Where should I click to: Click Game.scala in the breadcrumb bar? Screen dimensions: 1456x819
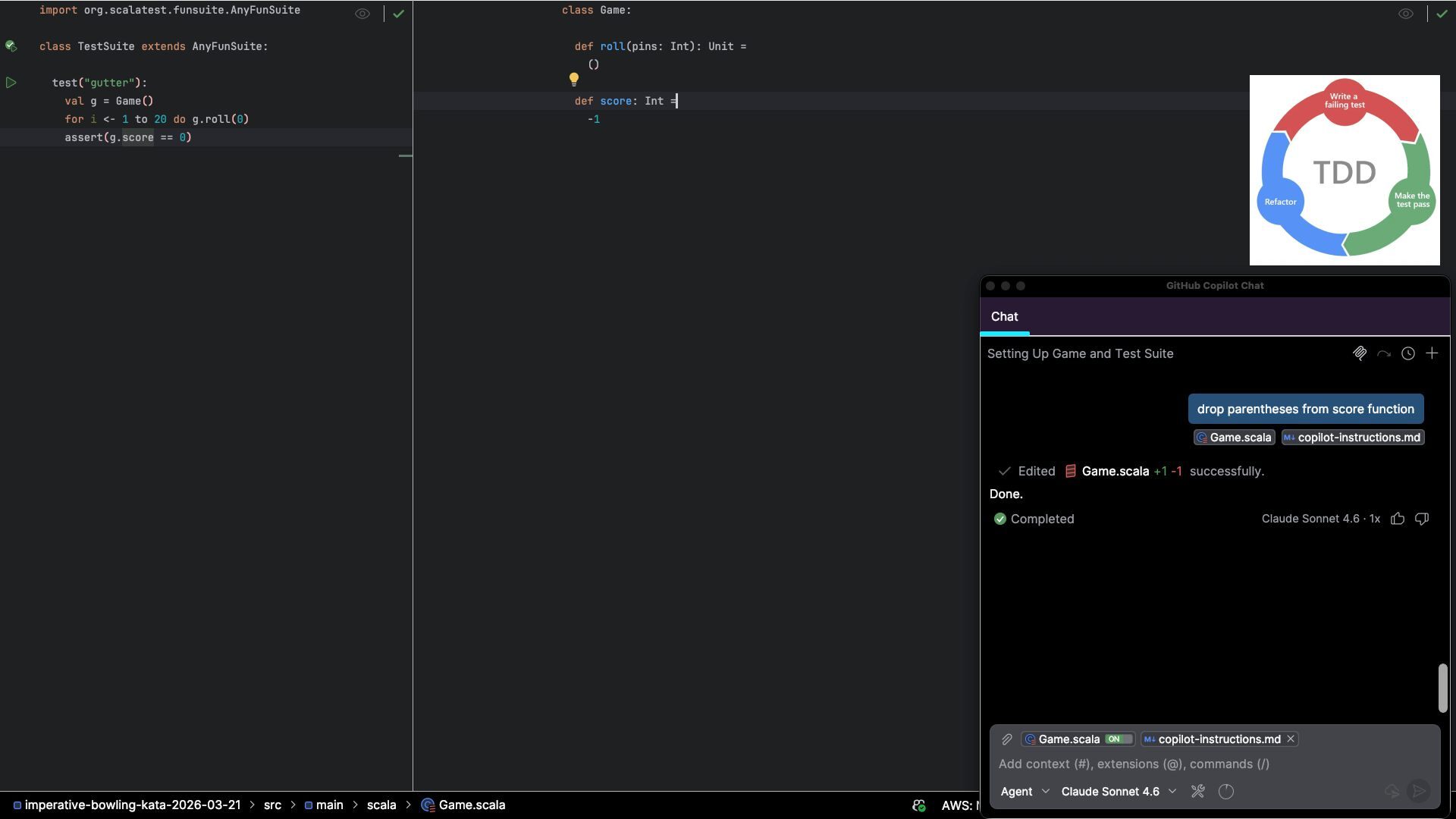471,805
